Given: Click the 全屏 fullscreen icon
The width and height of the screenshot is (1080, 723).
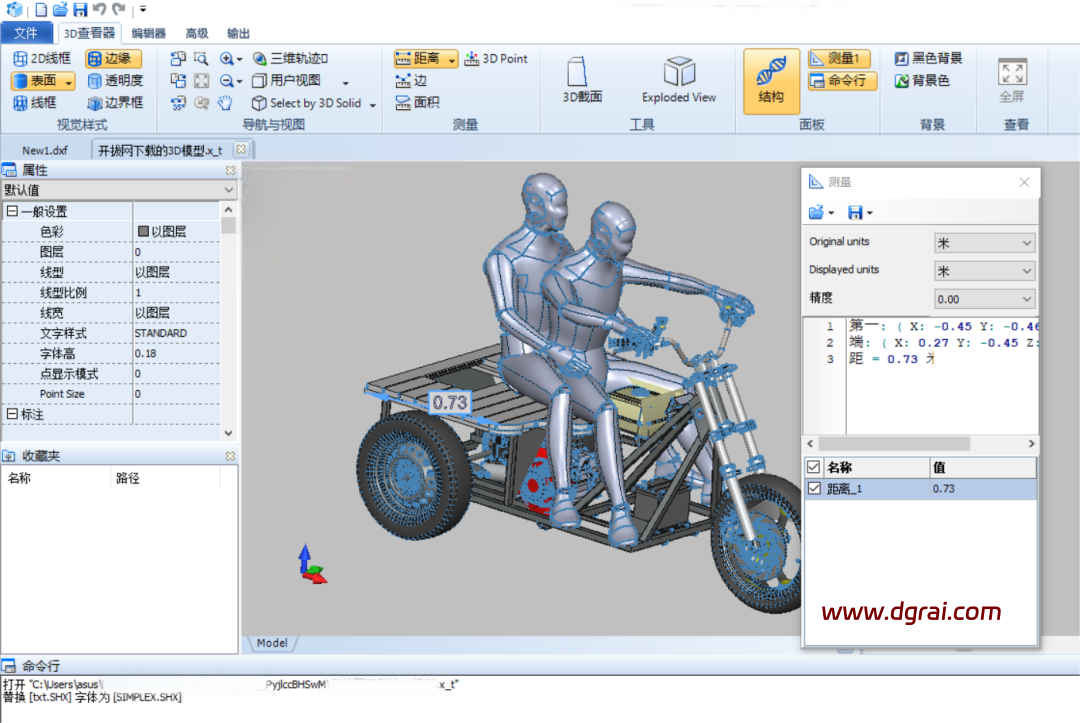Looking at the screenshot, I should 1012,80.
